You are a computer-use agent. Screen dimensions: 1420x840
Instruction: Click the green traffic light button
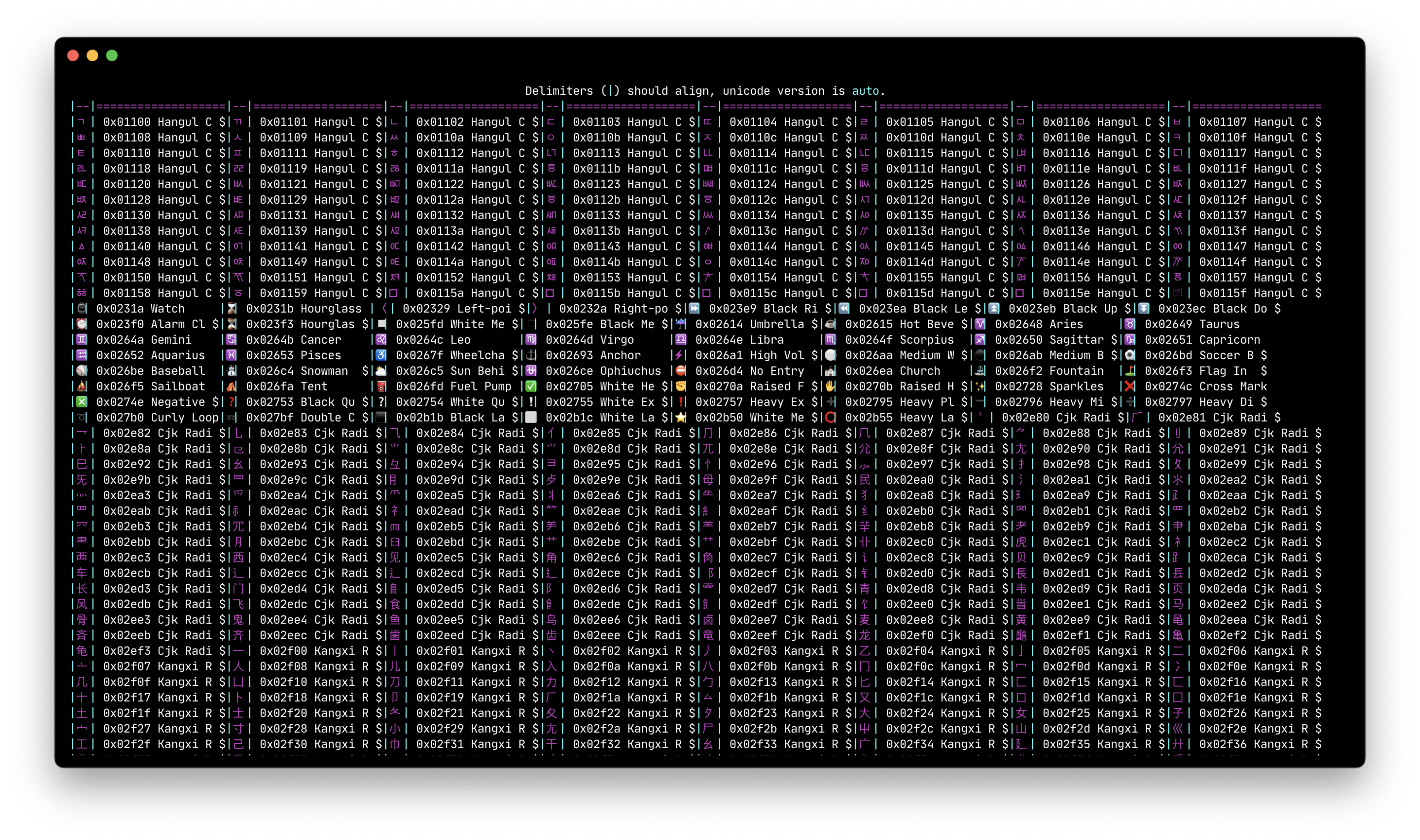coord(112,55)
